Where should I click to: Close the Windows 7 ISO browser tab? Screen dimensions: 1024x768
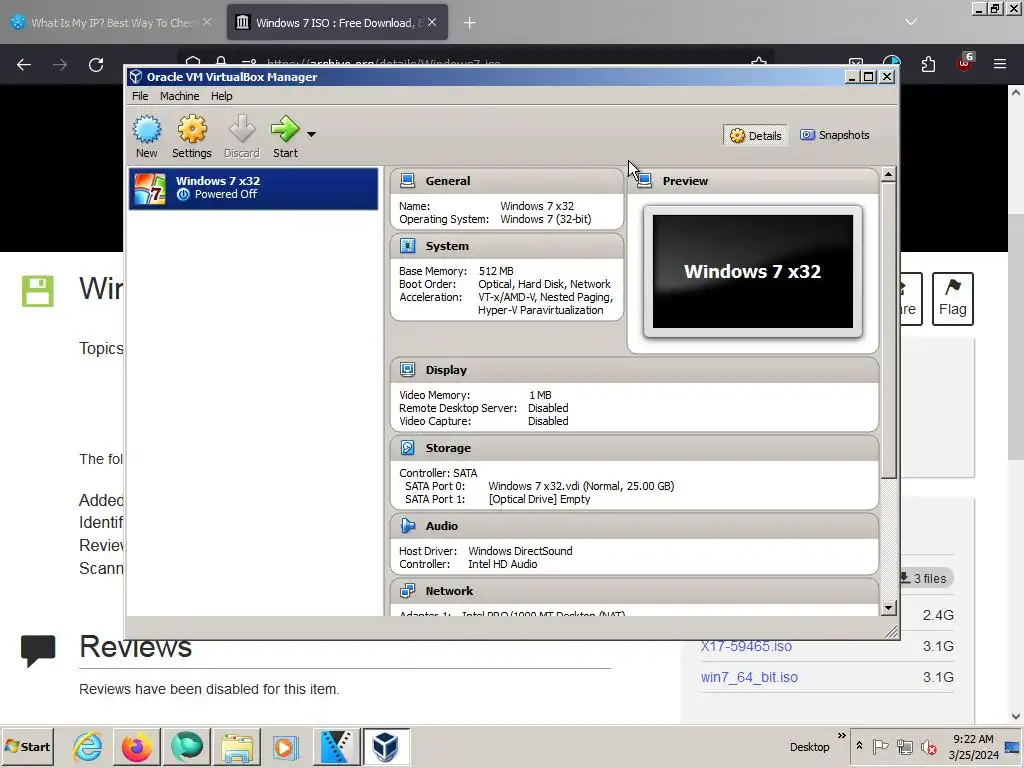[x=432, y=22]
